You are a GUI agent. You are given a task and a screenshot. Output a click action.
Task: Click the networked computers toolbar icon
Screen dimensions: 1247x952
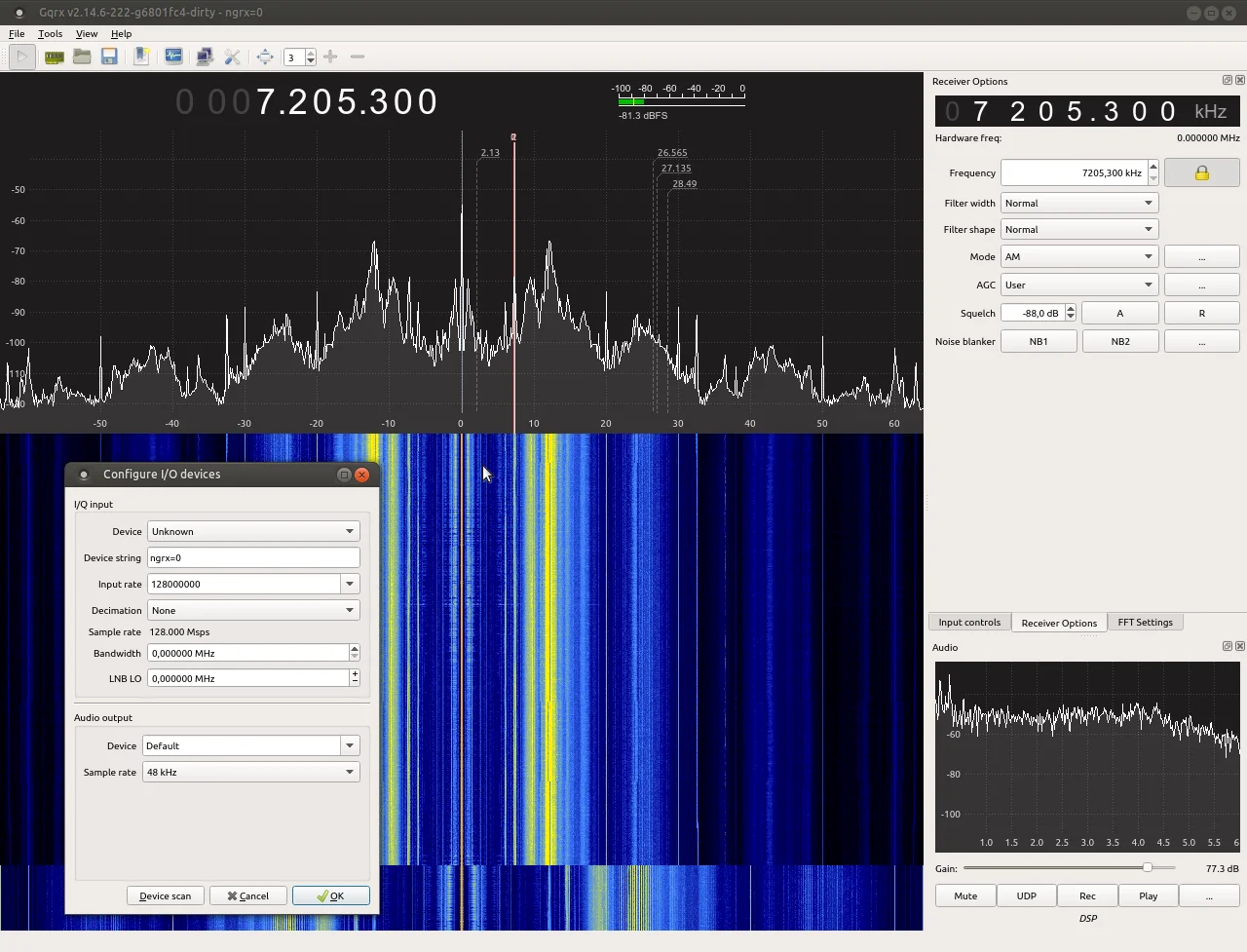[205, 57]
